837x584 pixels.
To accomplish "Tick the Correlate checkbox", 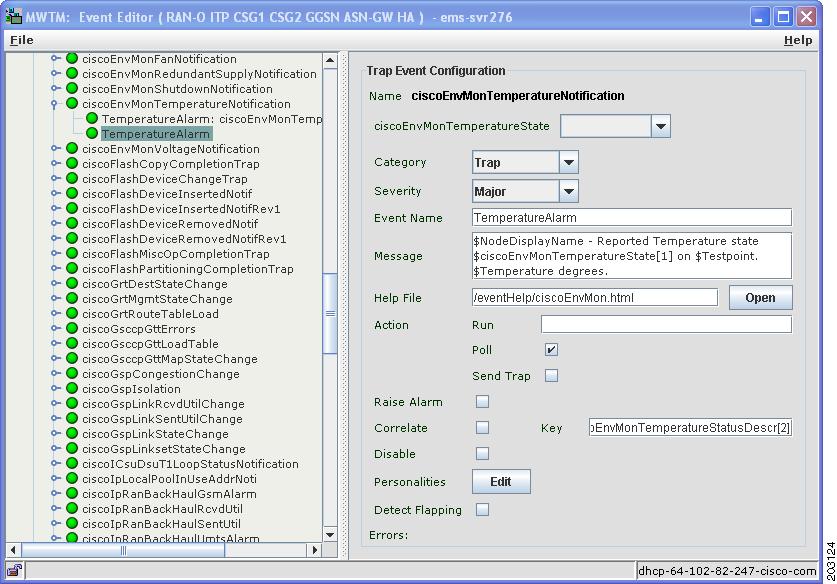I will (482, 428).
